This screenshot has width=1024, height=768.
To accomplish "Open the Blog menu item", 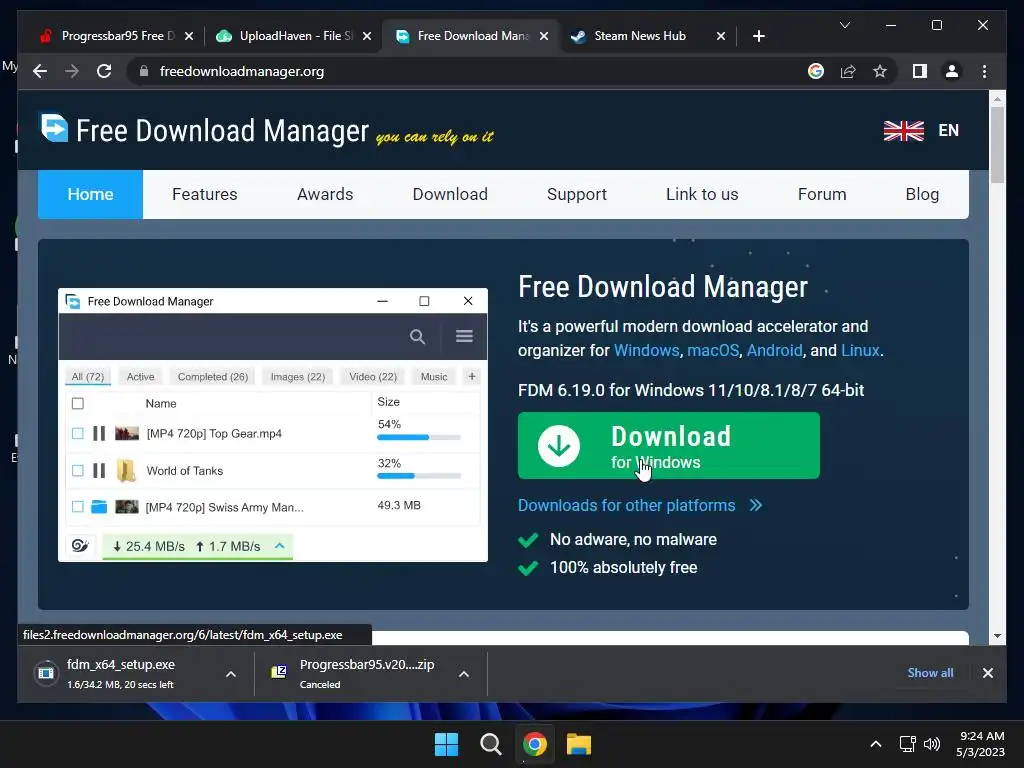I will (x=922, y=194).
